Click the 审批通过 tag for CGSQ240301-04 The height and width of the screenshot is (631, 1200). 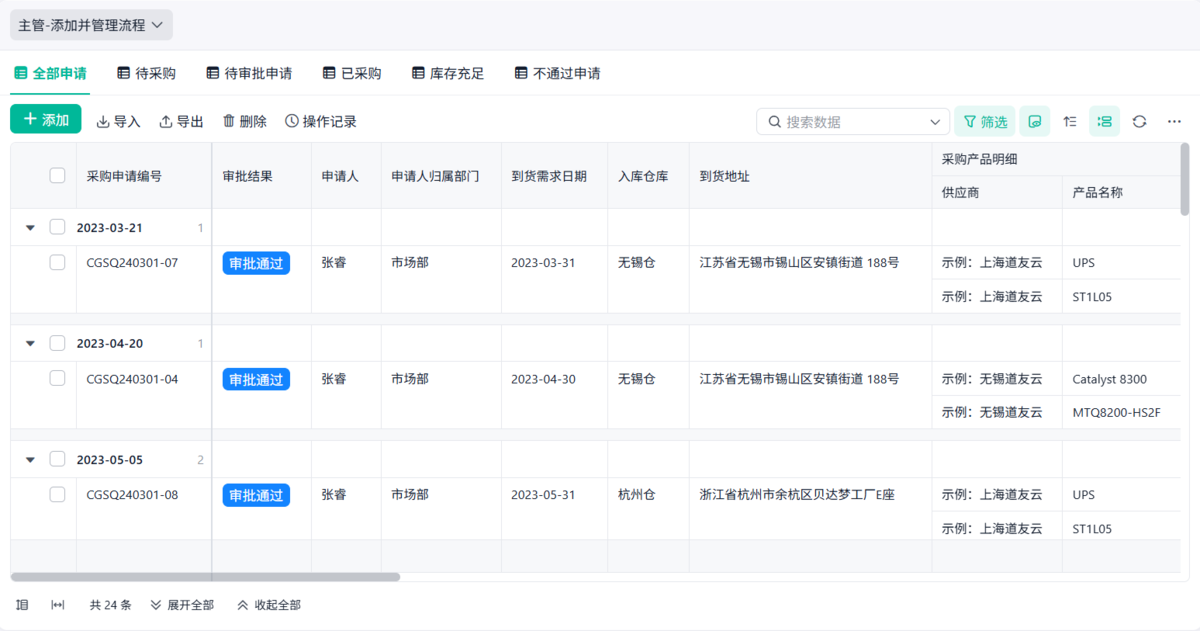click(x=256, y=380)
